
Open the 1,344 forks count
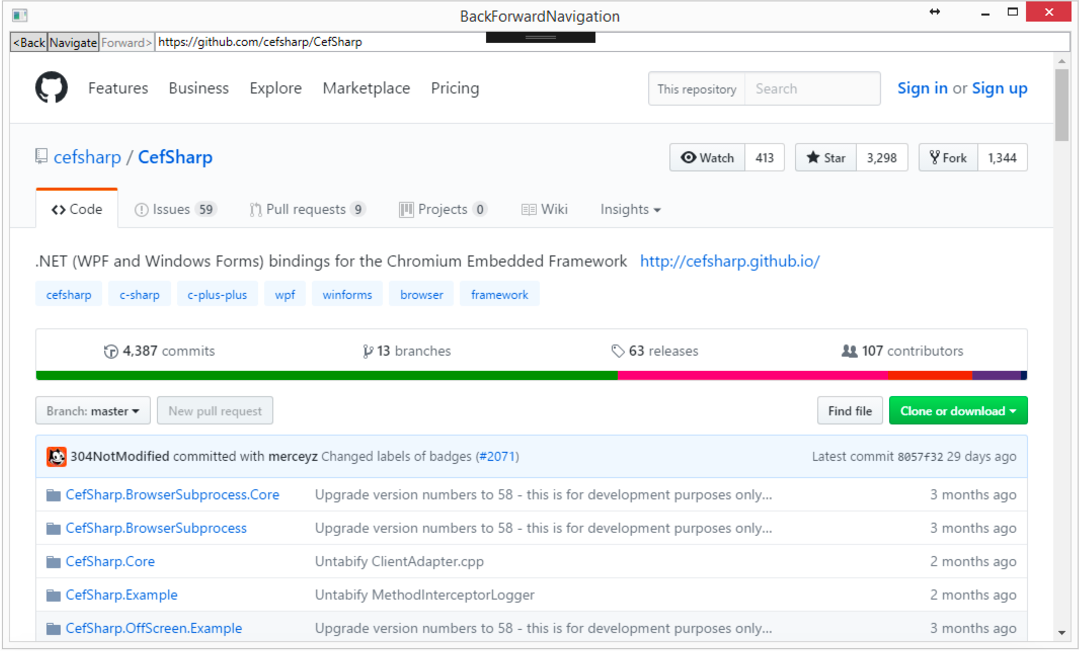1002,158
